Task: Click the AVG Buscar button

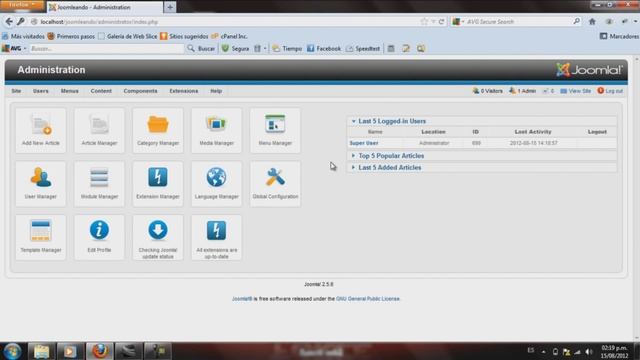Action: pos(201,49)
